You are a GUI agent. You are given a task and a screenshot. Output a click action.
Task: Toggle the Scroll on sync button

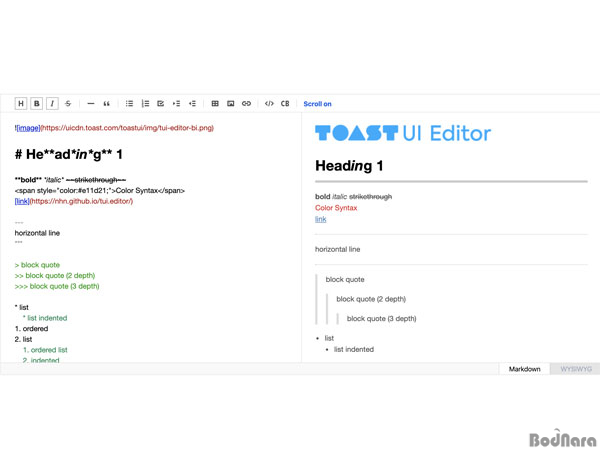[317, 104]
